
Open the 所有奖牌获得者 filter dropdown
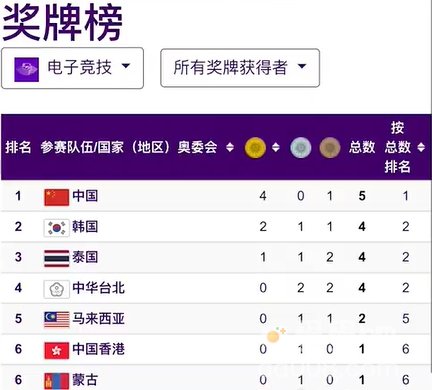240,68
